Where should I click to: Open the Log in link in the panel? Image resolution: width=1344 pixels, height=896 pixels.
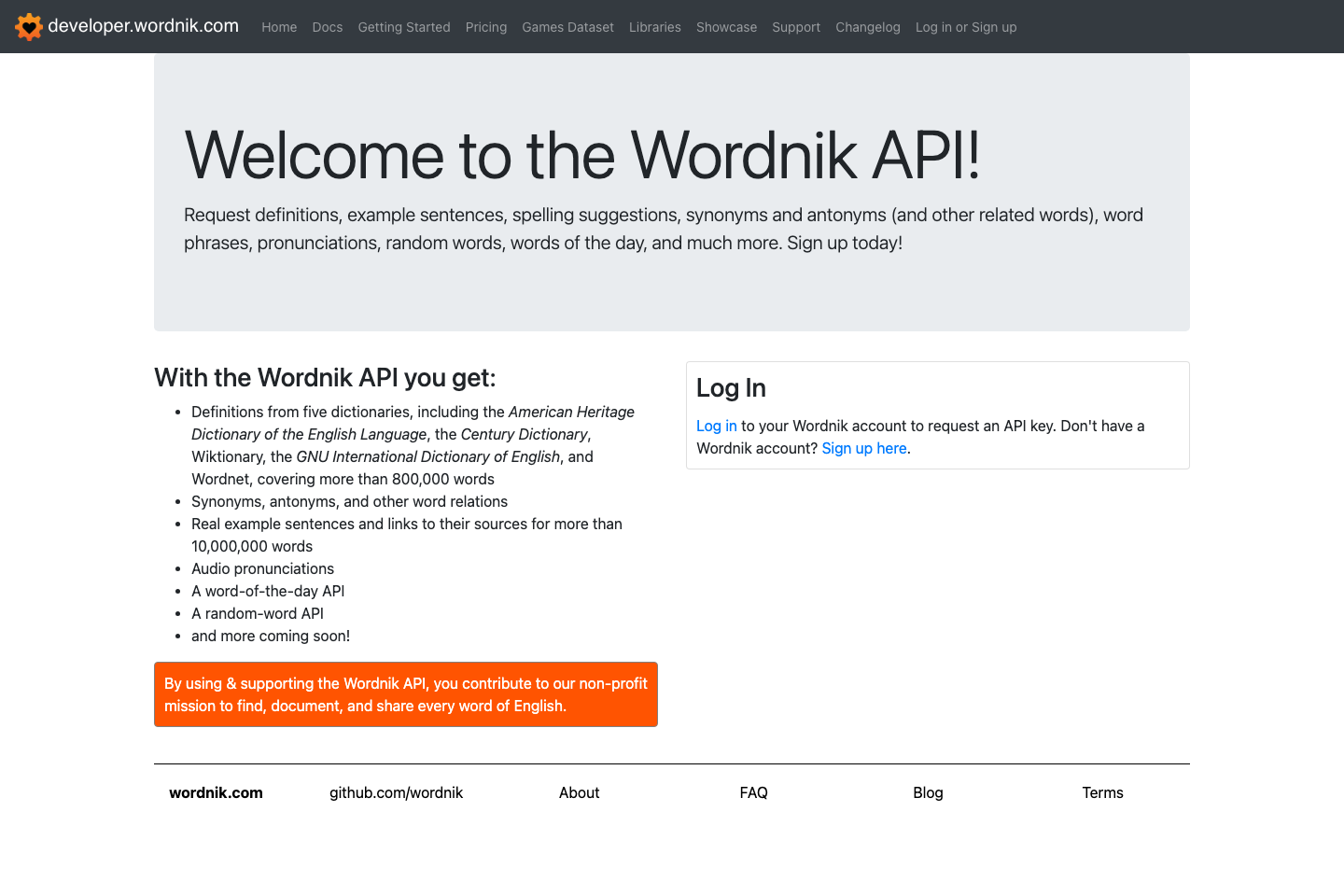(x=716, y=426)
